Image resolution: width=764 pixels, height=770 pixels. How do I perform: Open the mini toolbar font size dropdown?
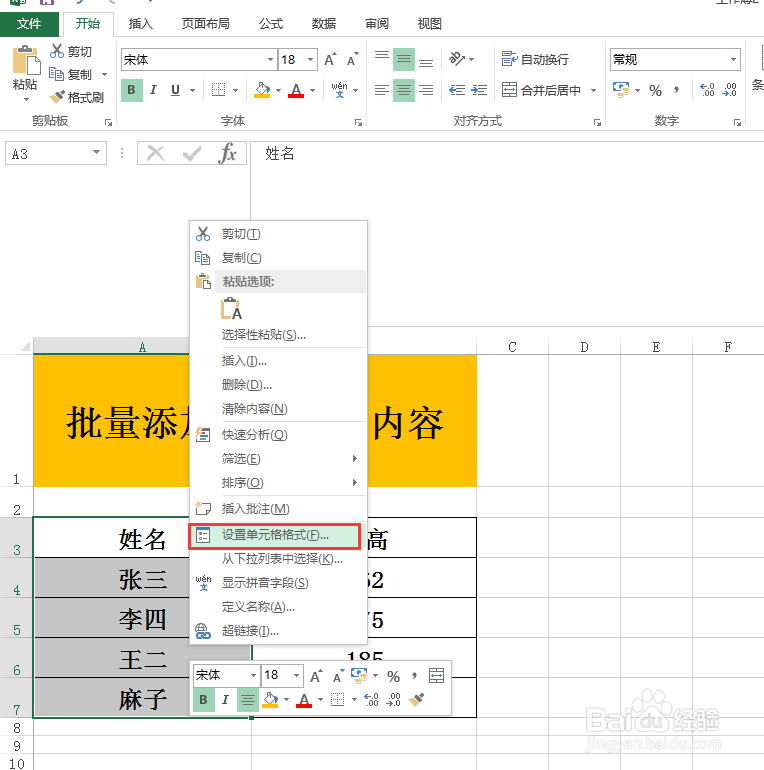[296, 676]
